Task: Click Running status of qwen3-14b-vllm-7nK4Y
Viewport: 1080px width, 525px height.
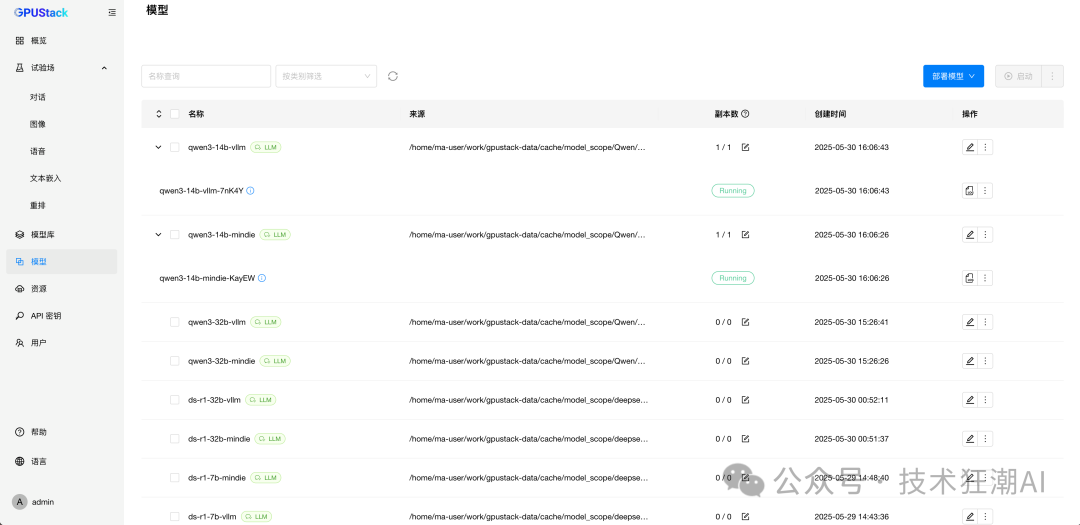Action: 733,191
